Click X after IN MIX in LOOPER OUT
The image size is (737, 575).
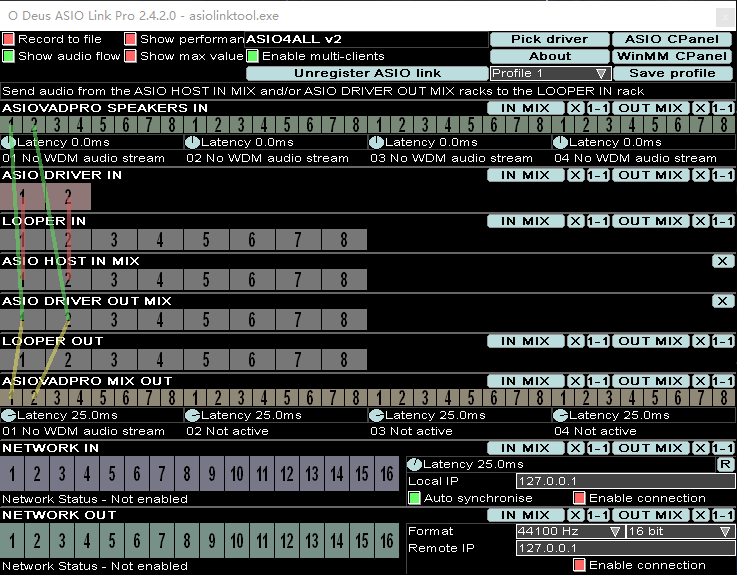[575, 341]
